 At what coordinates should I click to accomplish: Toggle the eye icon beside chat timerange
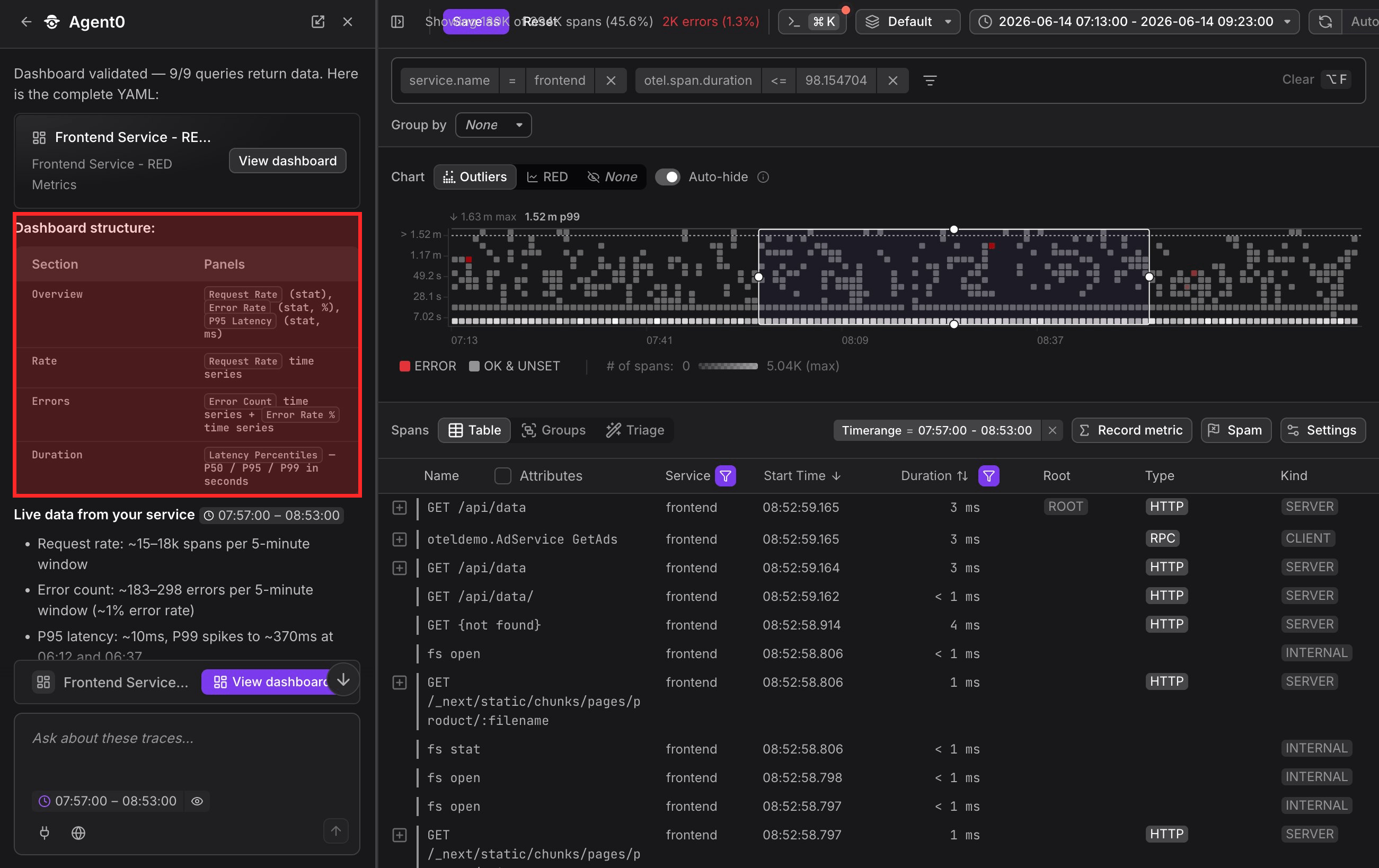click(x=197, y=801)
